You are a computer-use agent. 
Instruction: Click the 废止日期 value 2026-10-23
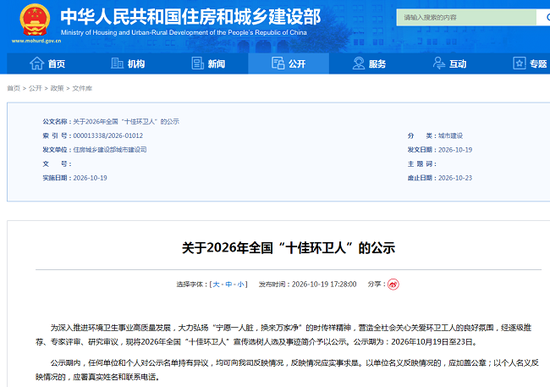[x=455, y=178]
